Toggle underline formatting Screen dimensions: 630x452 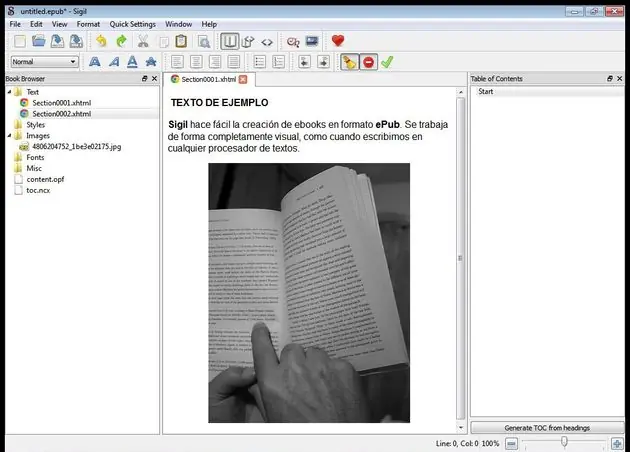click(132, 62)
